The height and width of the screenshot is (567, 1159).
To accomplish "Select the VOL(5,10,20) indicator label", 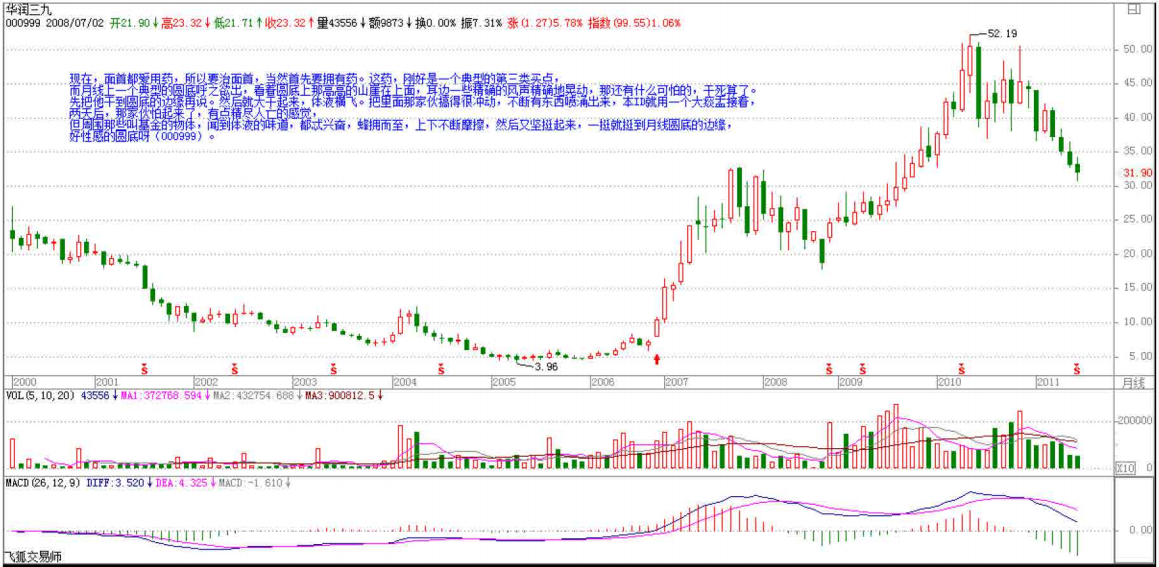I will click(x=39, y=395).
